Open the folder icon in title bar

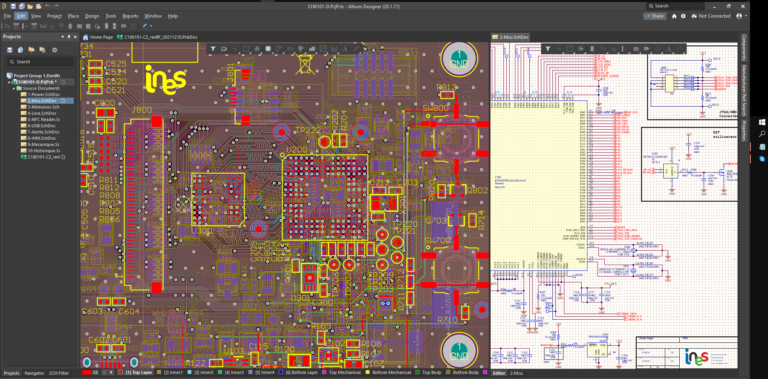(30, 6)
